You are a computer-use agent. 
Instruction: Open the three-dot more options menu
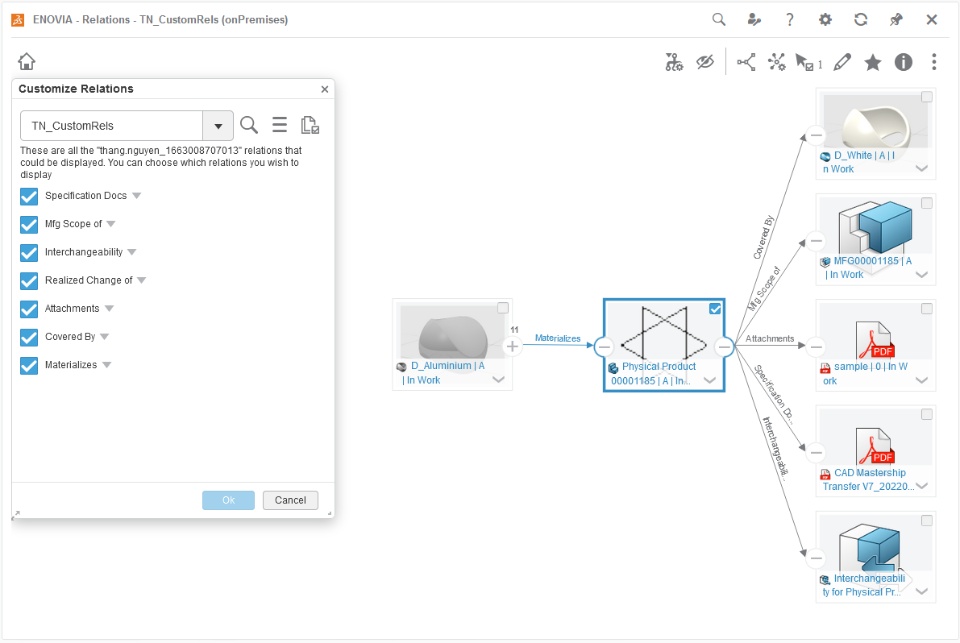click(x=934, y=62)
